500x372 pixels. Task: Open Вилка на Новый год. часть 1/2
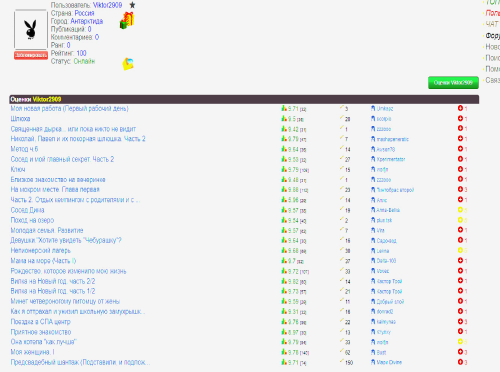tap(53, 291)
